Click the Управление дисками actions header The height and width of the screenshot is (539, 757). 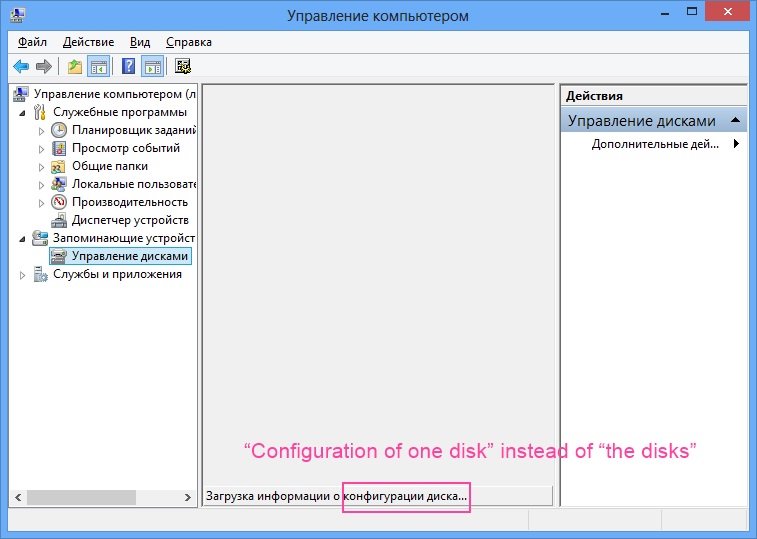pyautogui.click(x=654, y=120)
